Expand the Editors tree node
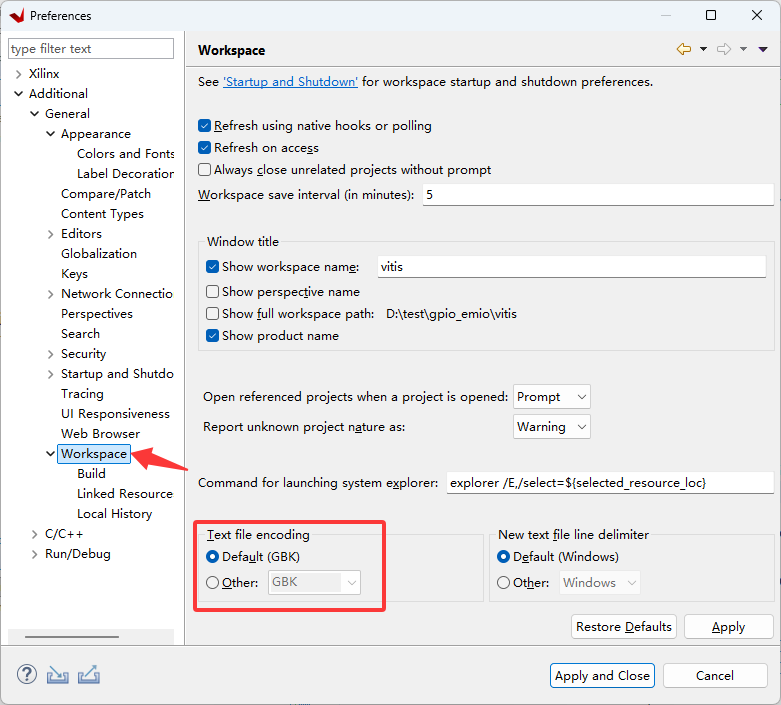The width and height of the screenshot is (781, 705). click(50, 234)
